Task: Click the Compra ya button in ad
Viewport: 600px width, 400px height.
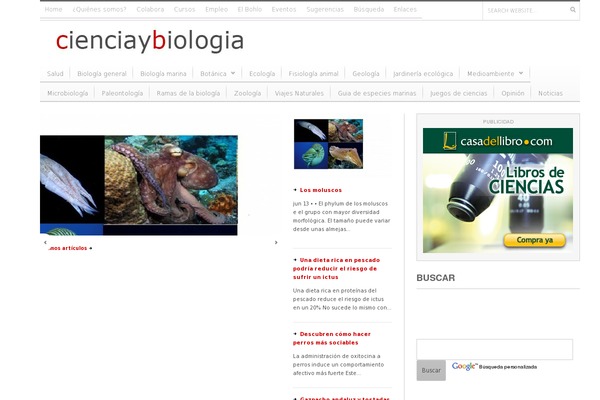Action: coord(535,240)
